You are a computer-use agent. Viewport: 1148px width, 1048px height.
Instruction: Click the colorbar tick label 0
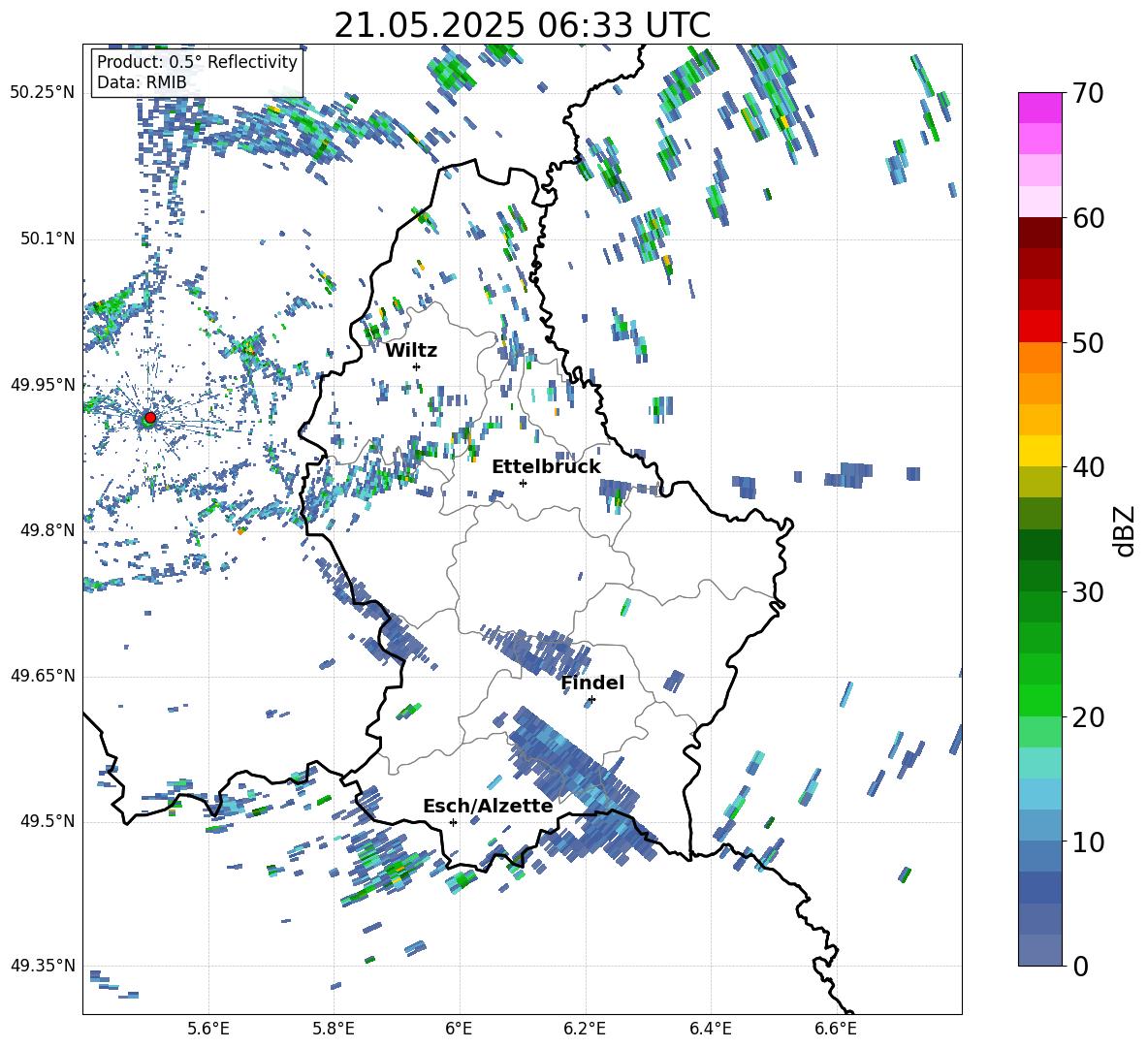(1081, 967)
